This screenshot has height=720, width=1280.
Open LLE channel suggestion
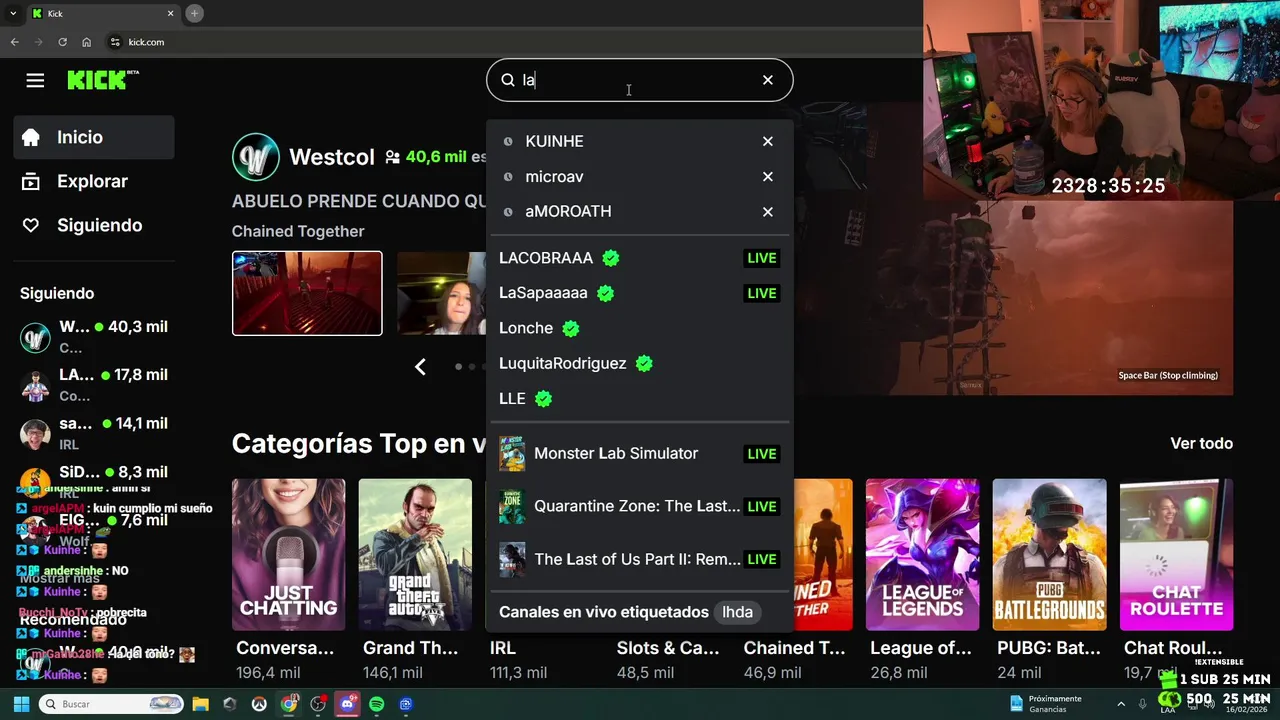(639, 398)
